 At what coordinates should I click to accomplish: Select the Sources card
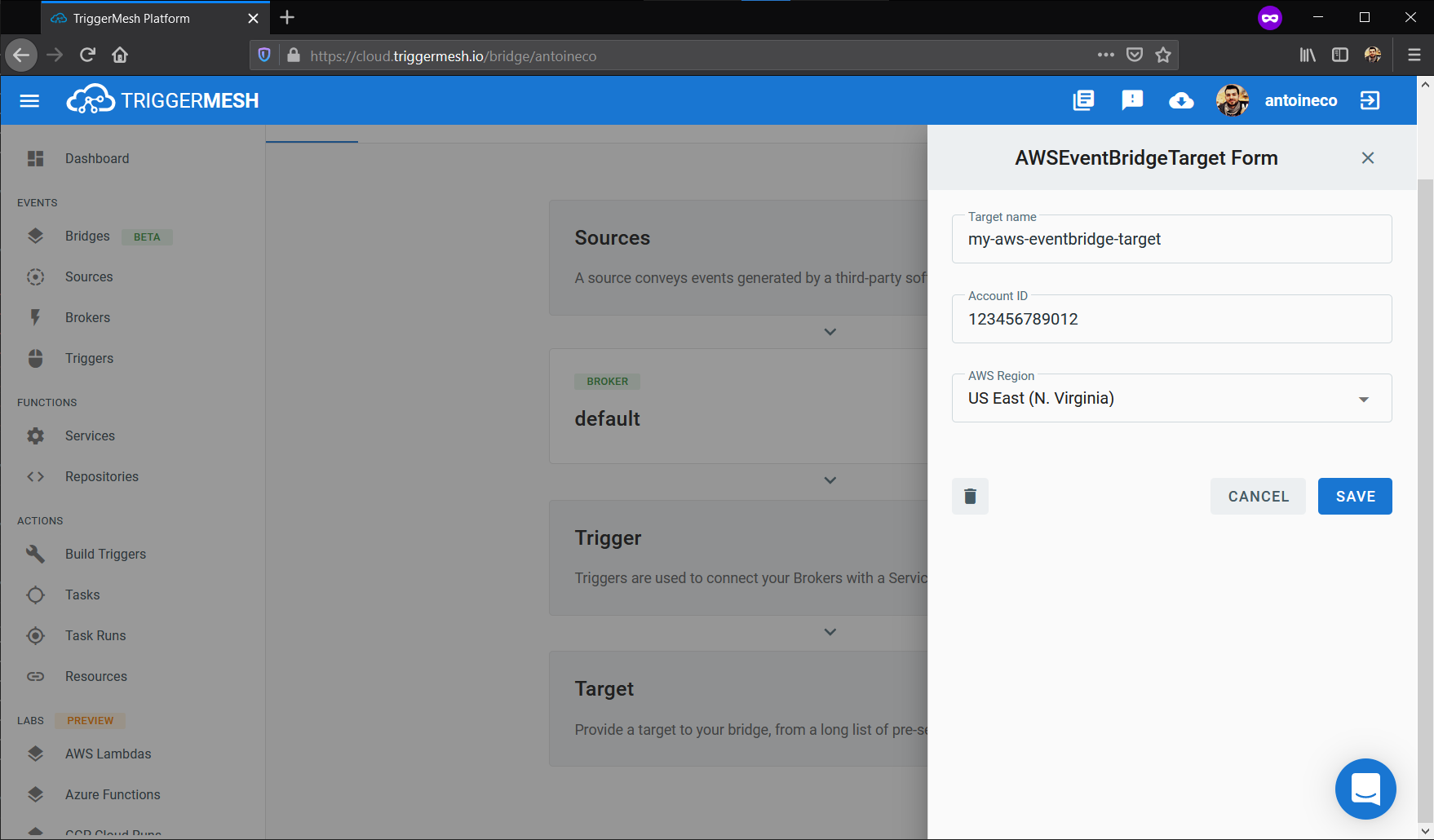pyautogui.click(x=738, y=258)
